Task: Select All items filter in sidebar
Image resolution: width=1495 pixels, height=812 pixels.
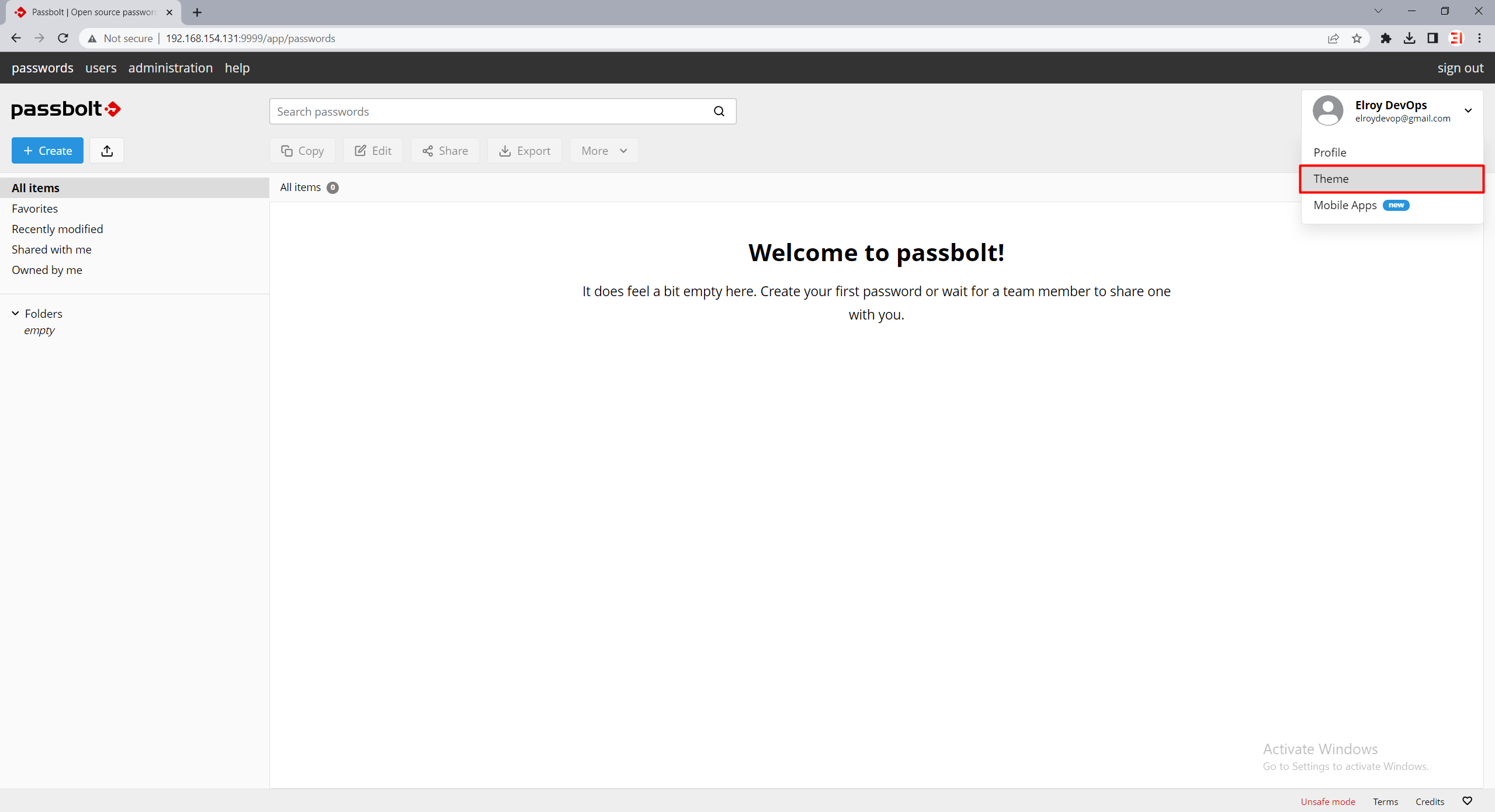Action: coord(134,188)
